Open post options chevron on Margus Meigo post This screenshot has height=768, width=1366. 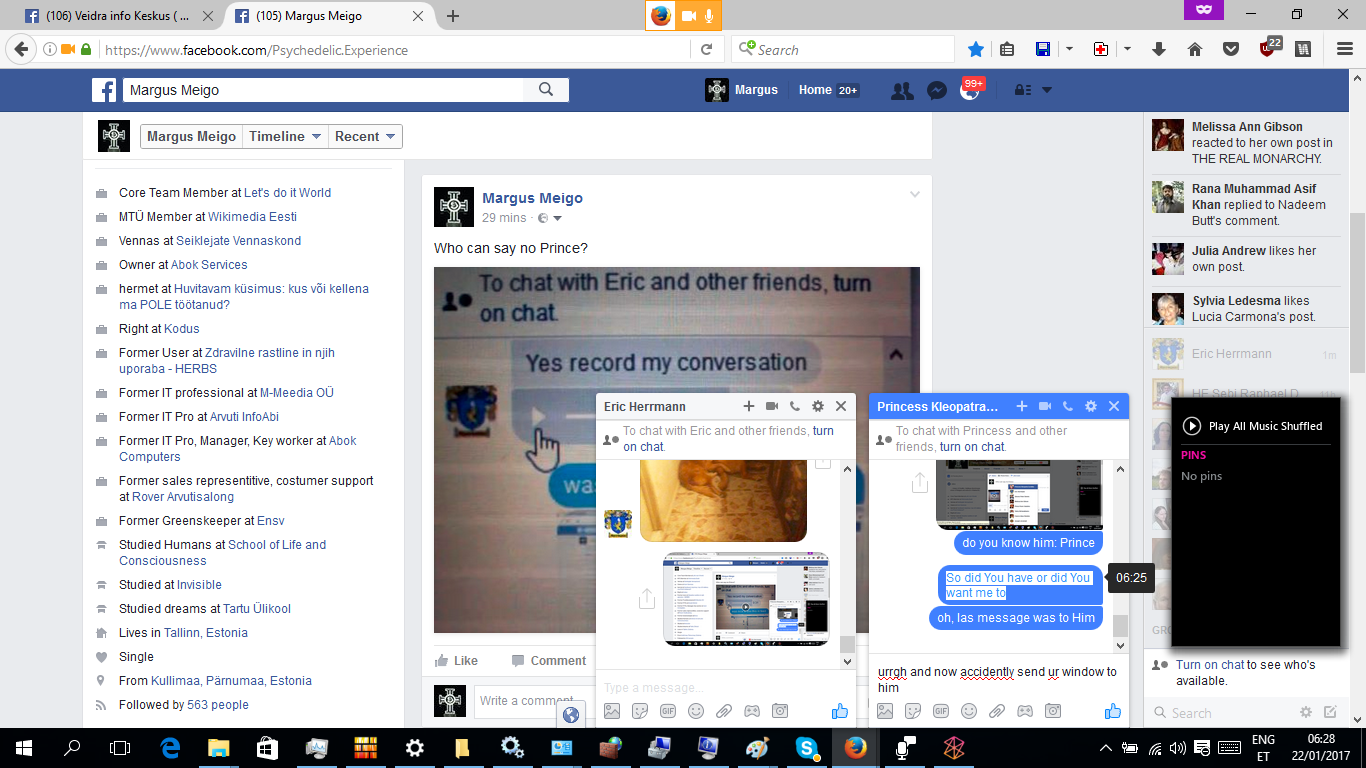click(x=915, y=195)
